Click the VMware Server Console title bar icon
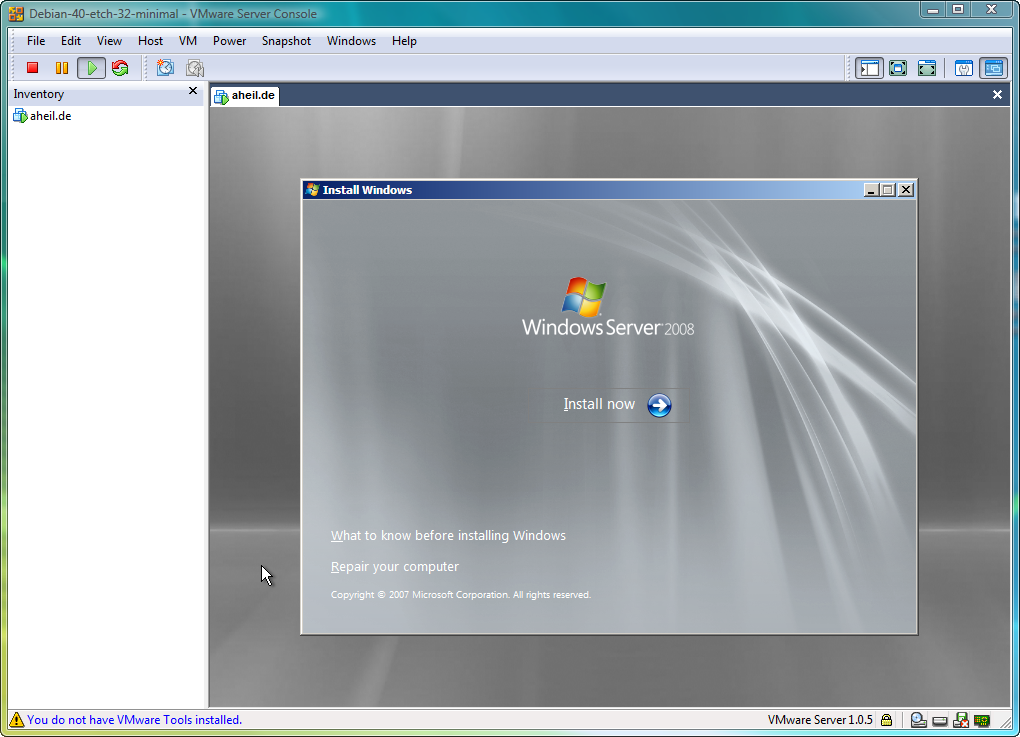The height and width of the screenshot is (737, 1020). [x=16, y=14]
